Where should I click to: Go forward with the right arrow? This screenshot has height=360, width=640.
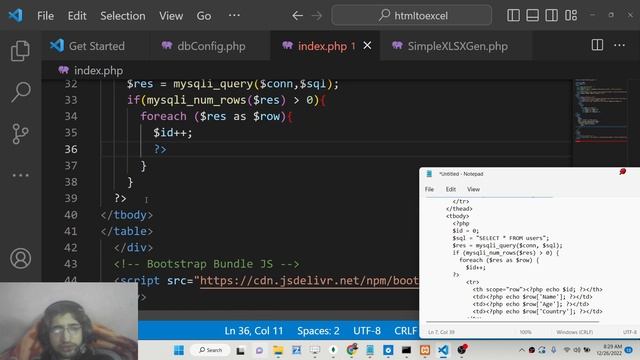tap(317, 16)
